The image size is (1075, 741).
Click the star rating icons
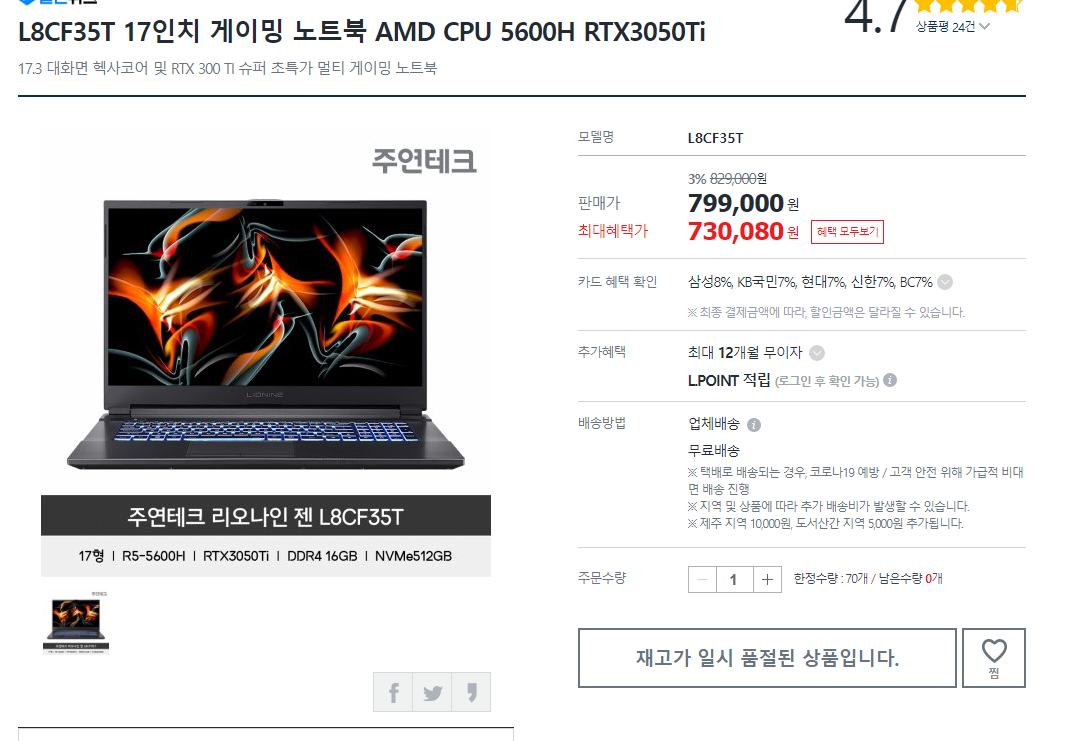pos(967,5)
